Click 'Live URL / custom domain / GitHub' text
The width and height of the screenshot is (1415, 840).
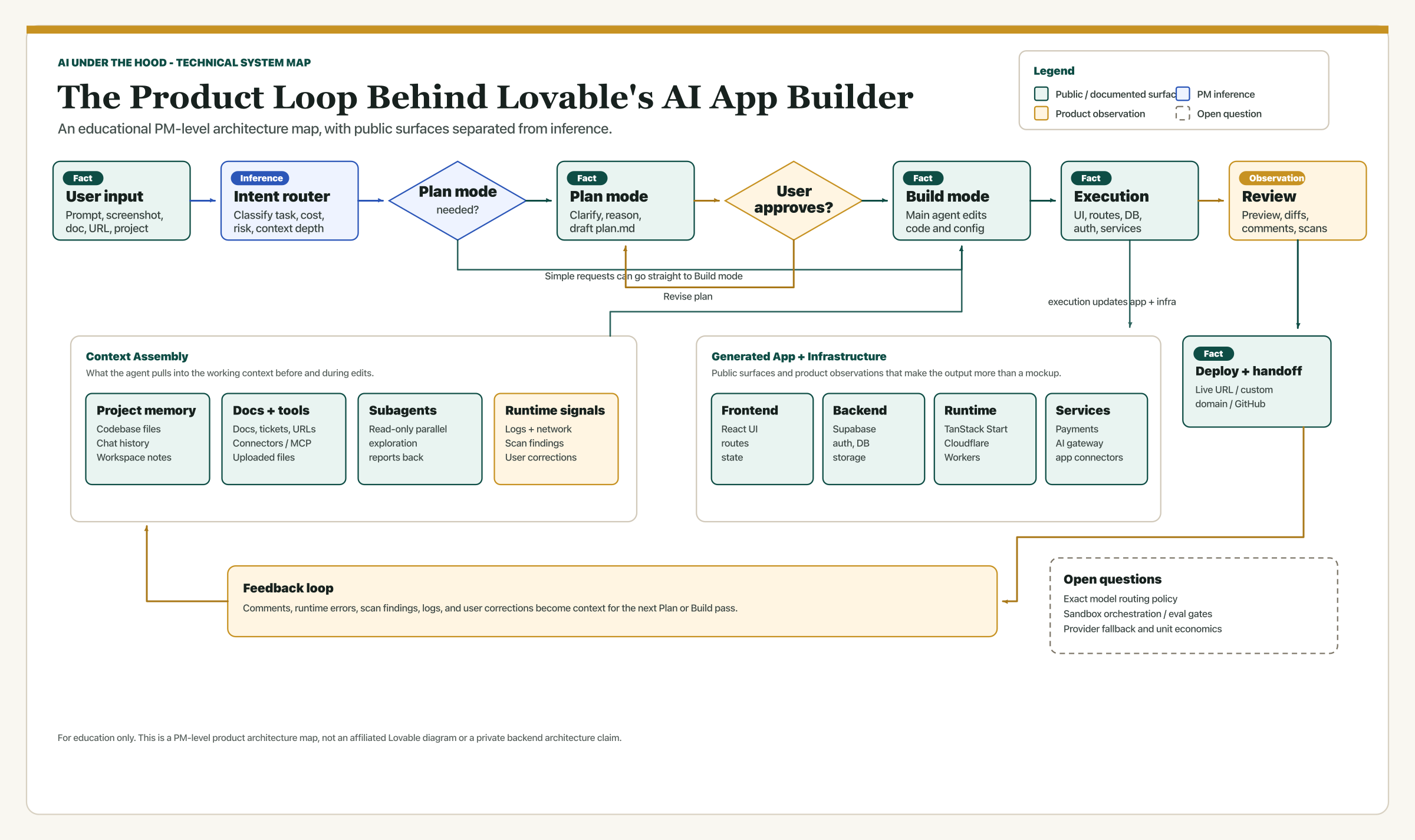pos(1234,397)
